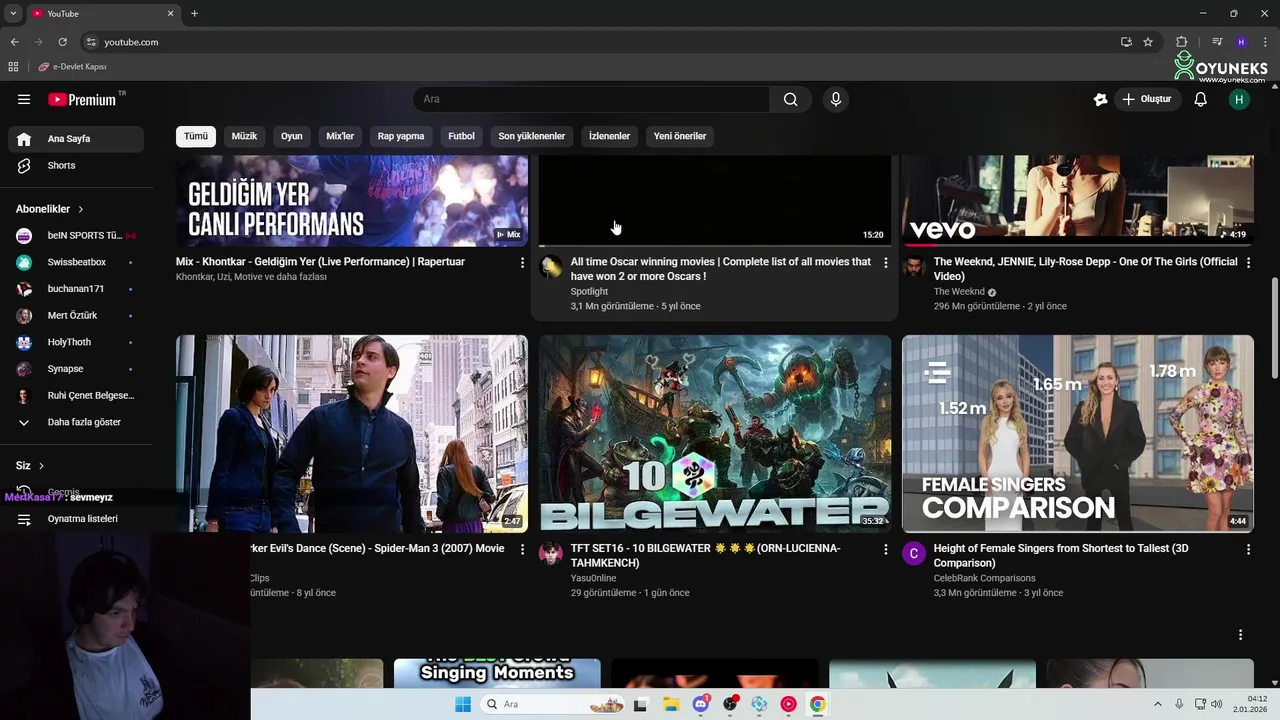The width and height of the screenshot is (1280, 720).
Task: Open Swissbeatbox subscription channel
Action: [76, 262]
